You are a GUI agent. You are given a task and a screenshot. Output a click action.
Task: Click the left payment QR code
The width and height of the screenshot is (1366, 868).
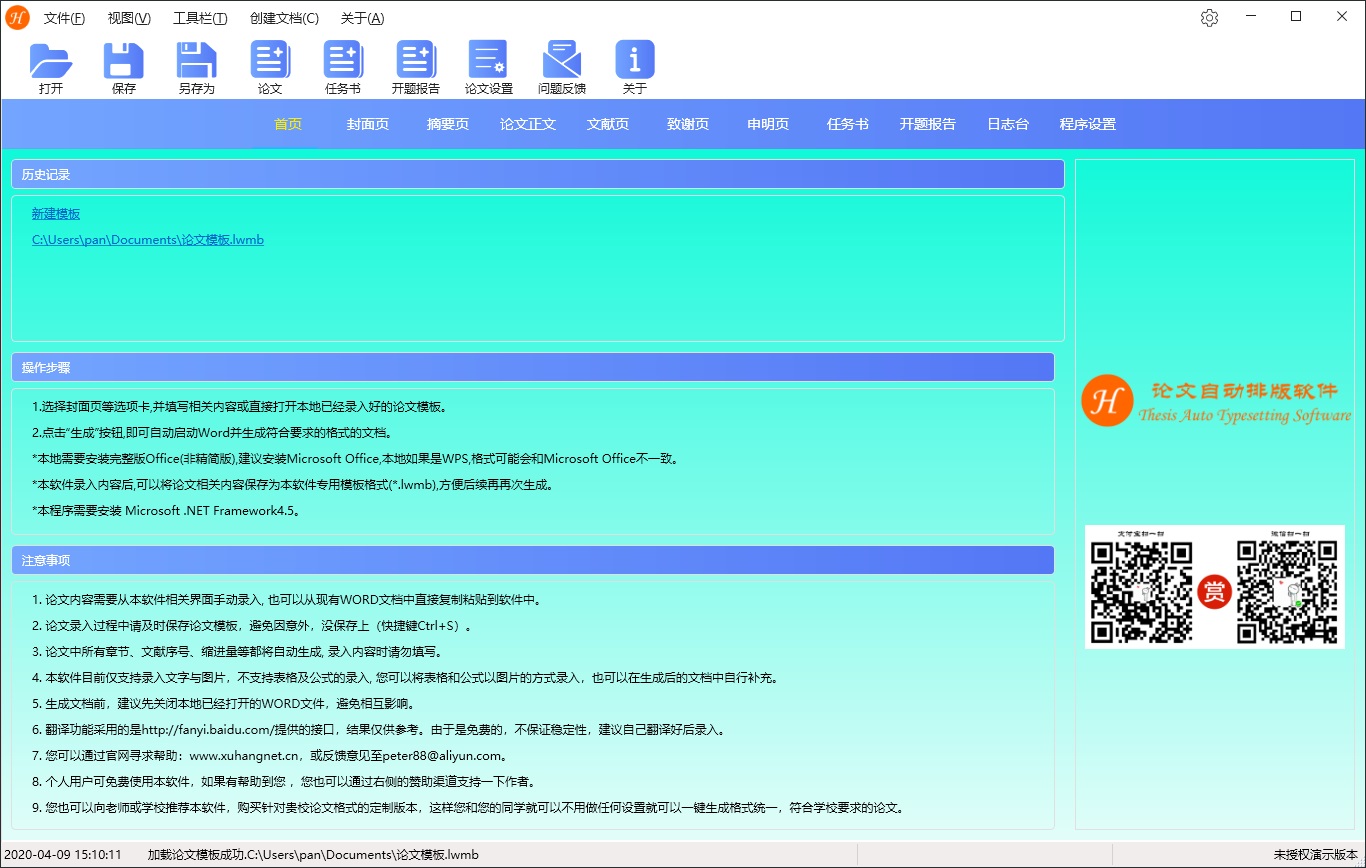(1142, 593)
